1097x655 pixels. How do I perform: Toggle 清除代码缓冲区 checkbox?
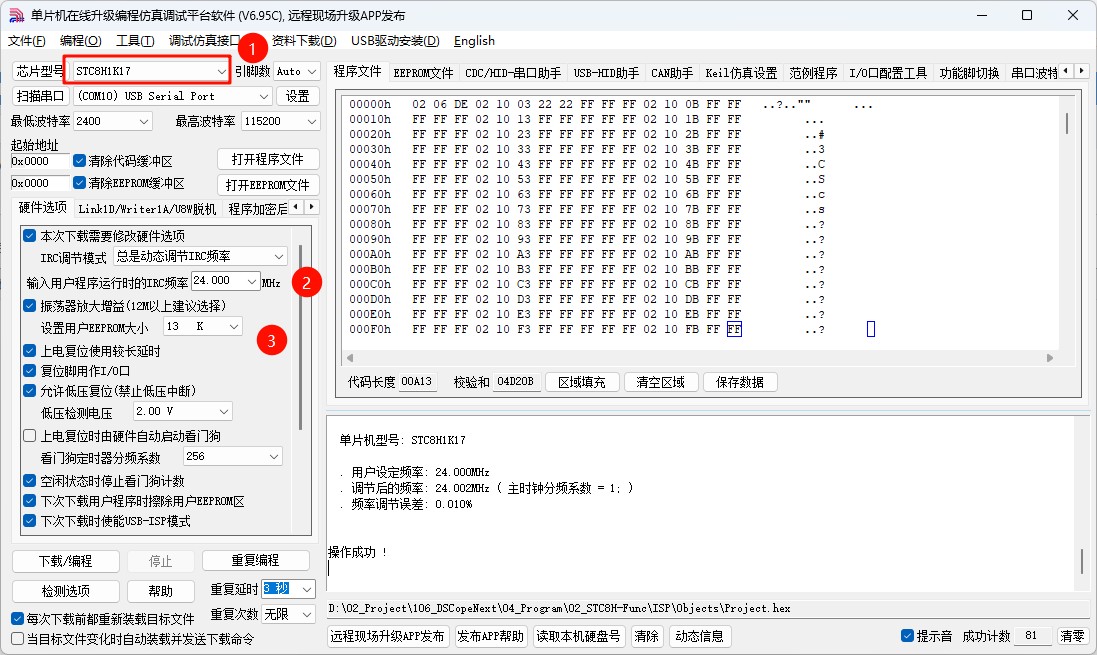tap(80, 161)
